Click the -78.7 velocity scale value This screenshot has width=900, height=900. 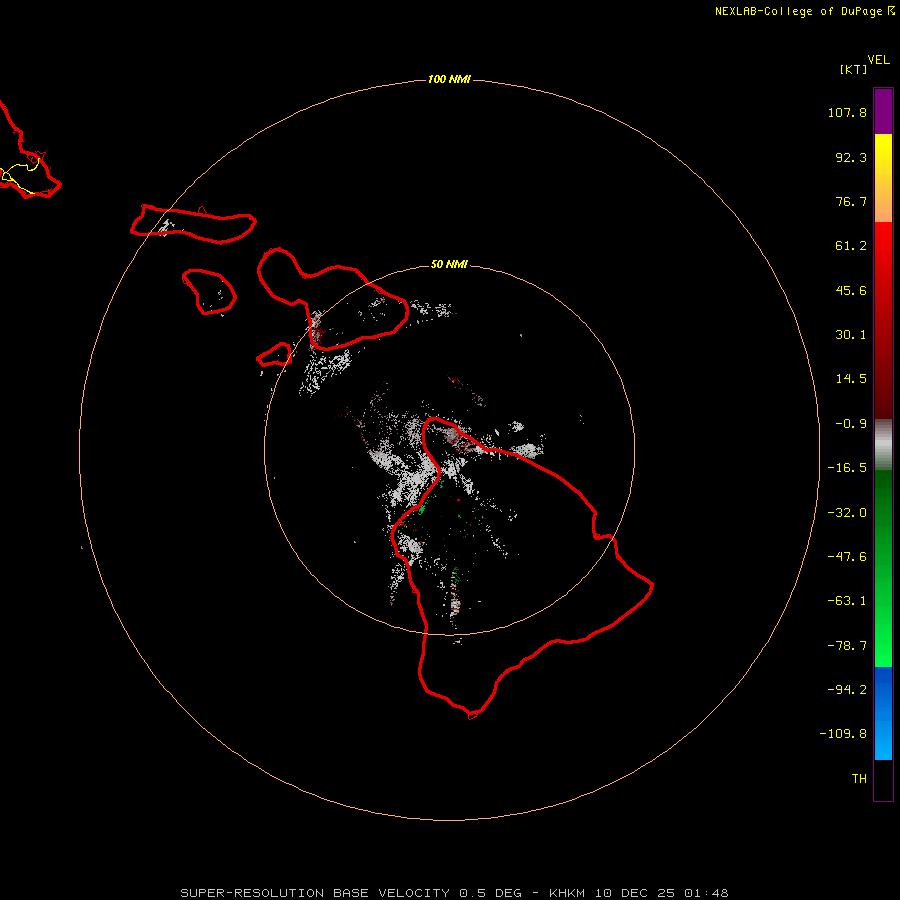tap(847, 646)
